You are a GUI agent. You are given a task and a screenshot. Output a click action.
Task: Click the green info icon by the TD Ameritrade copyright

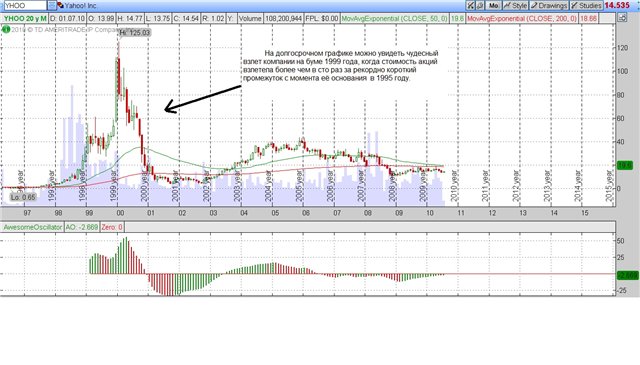[x=6, y=29]
